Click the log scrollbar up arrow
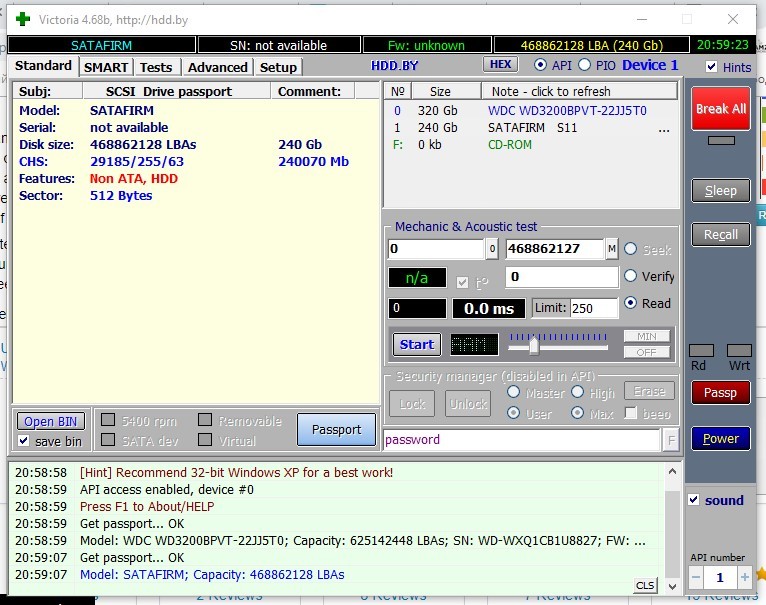766x605 pixels. (x=672, y=472)
